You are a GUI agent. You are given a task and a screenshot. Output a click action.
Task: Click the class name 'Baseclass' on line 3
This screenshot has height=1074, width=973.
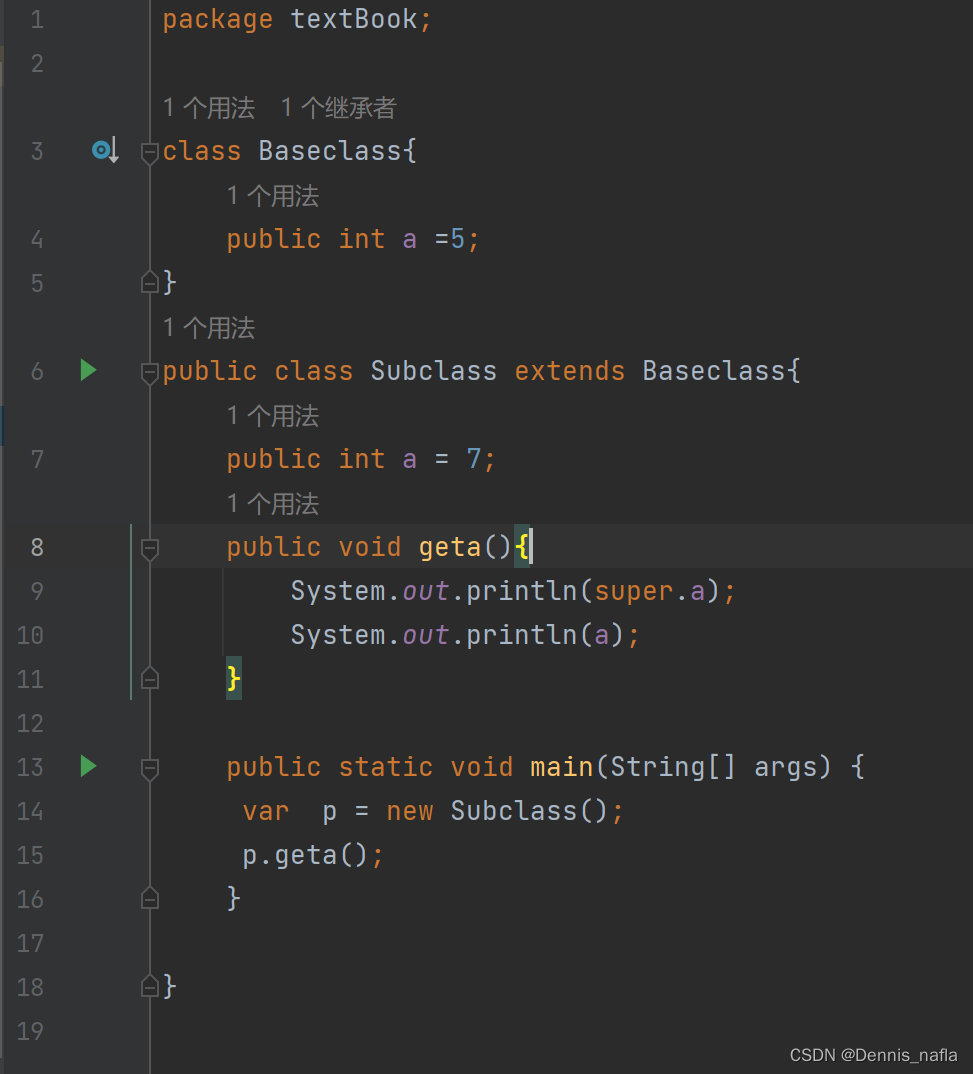330,151
